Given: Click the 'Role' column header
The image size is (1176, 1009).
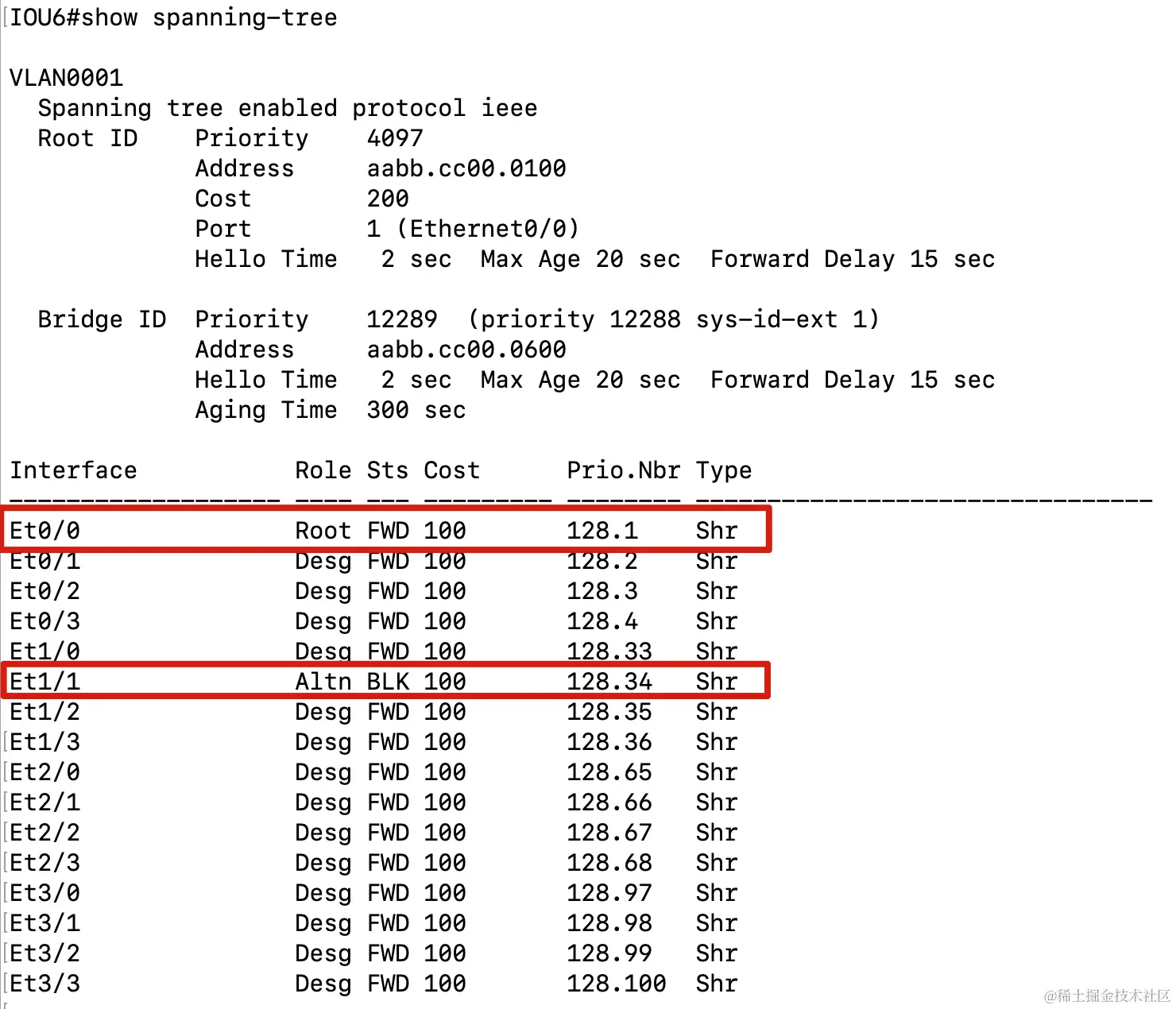Looking at the screenshot, I should (x=323, y=470).
